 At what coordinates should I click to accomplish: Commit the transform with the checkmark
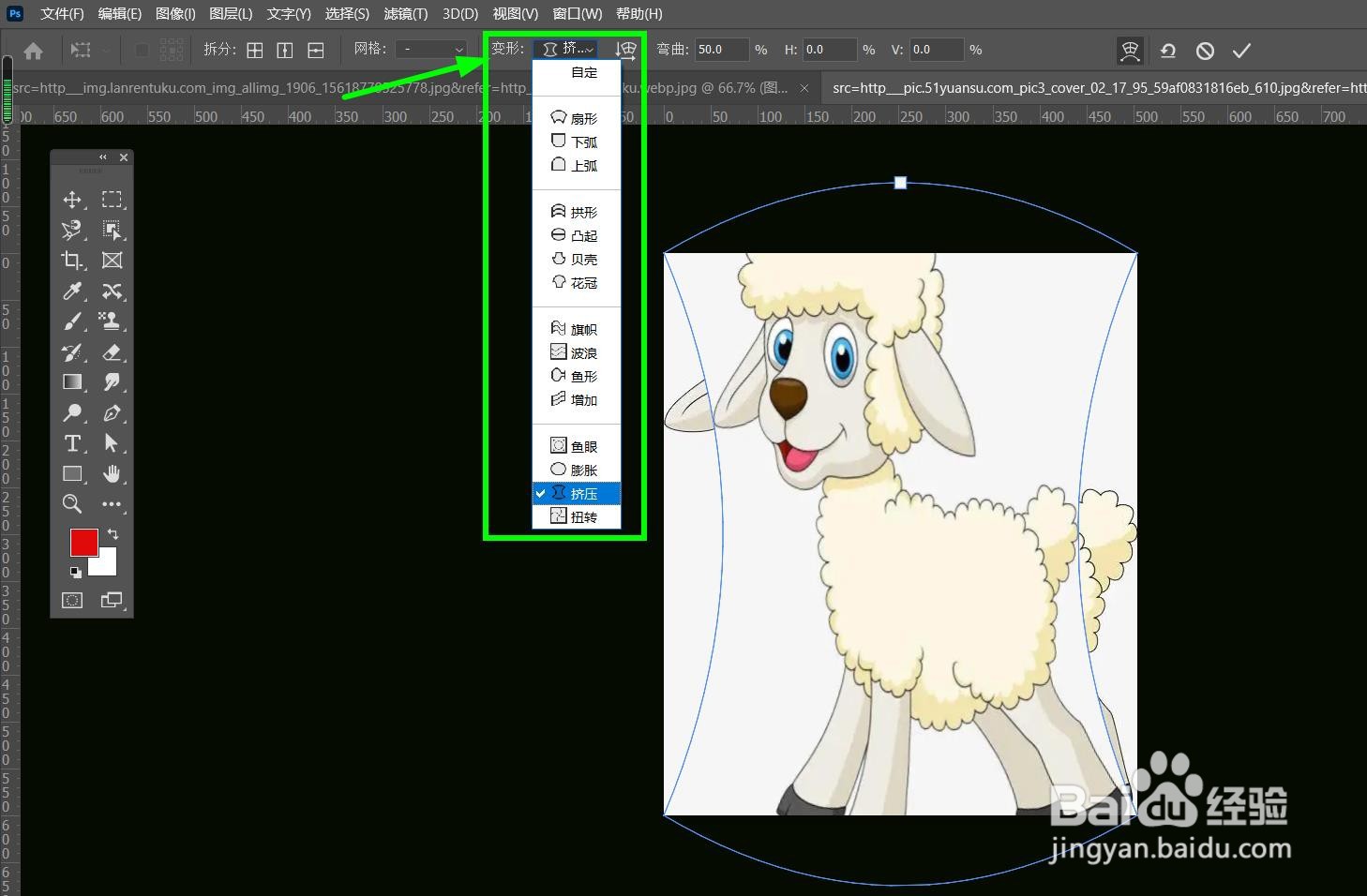coord(1242,51)
